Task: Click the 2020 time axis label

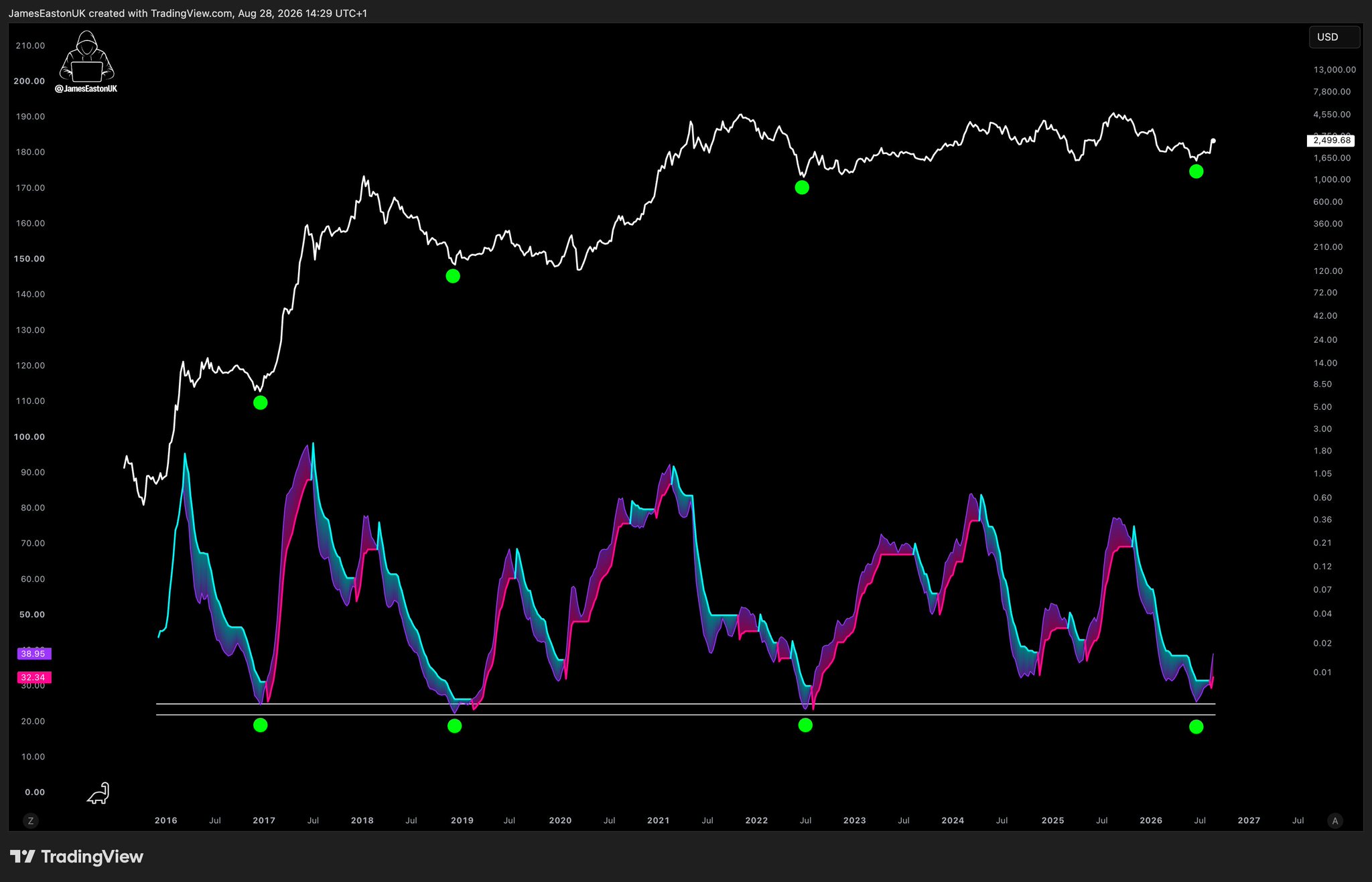Action: tap(561, 820)
